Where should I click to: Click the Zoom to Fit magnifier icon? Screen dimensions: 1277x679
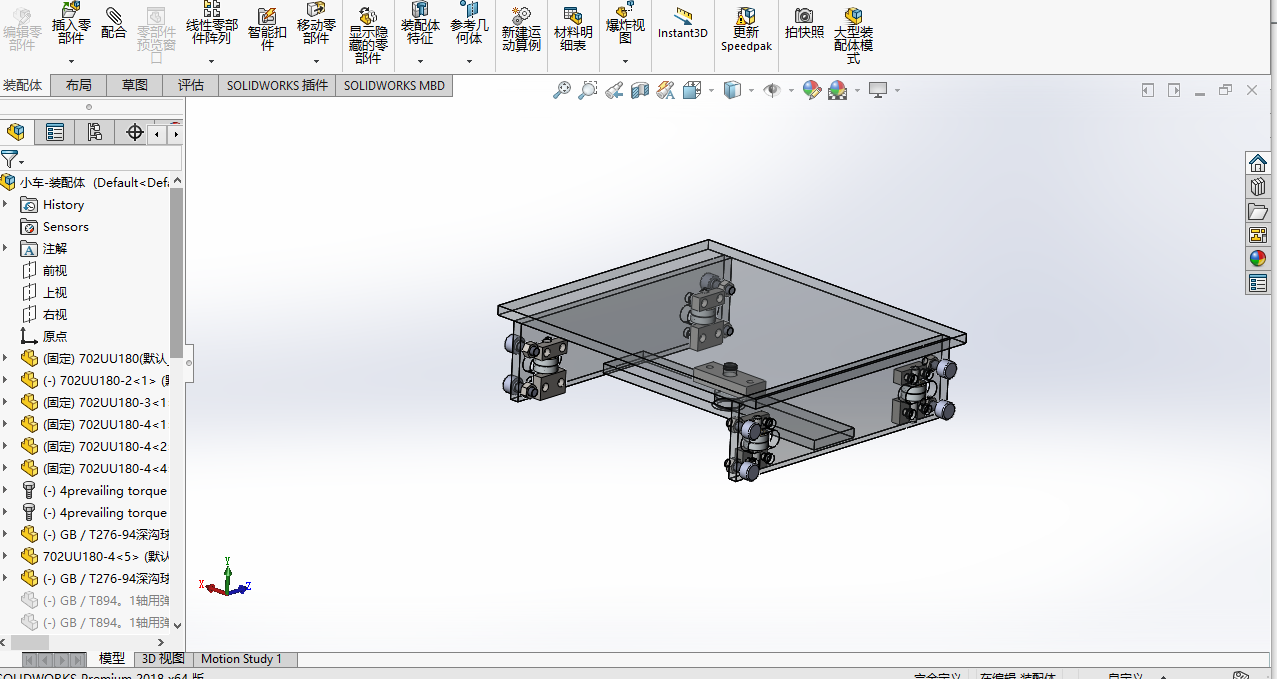point(562,90)
